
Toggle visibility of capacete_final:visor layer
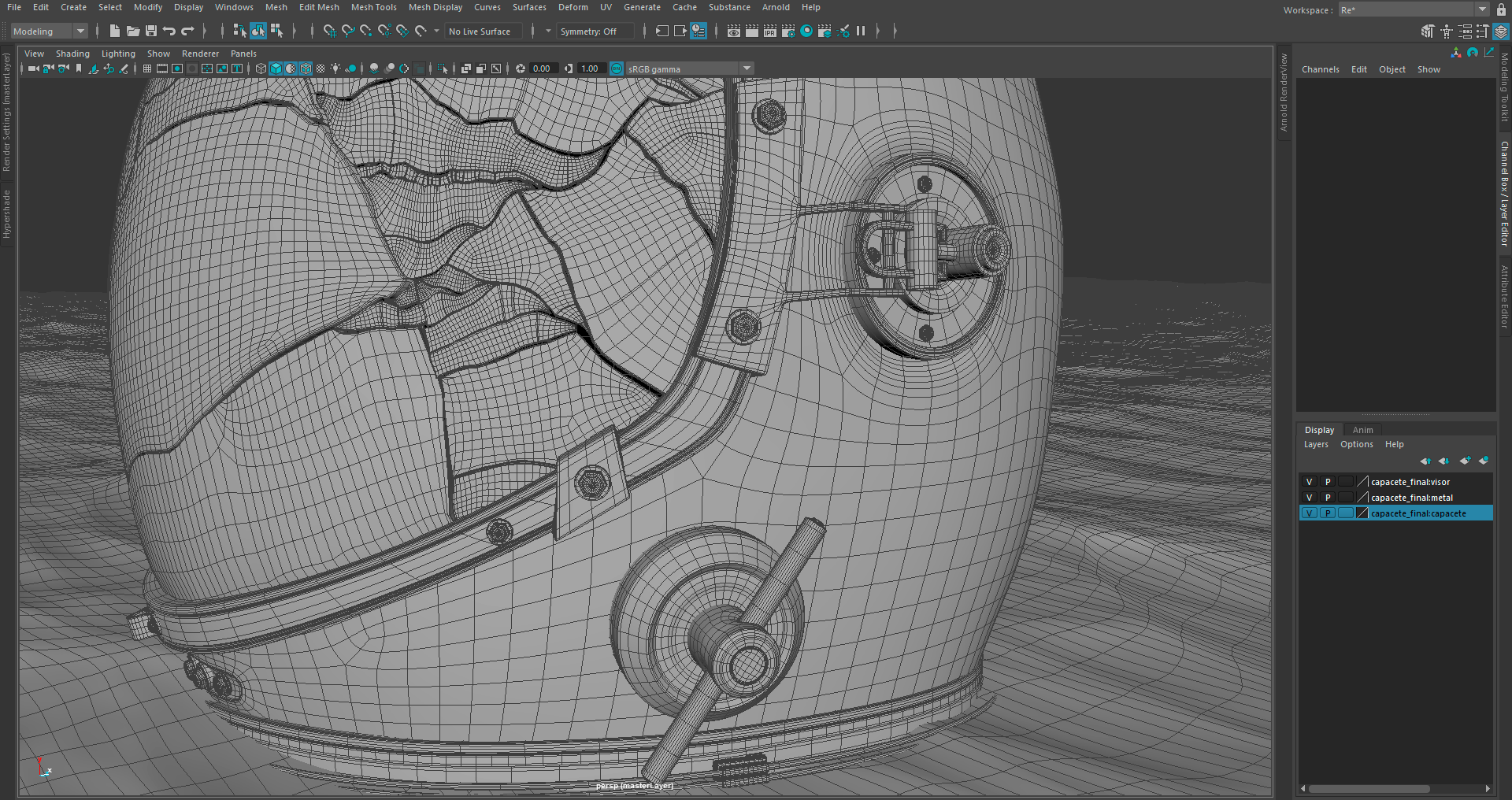click(1309, 482)
